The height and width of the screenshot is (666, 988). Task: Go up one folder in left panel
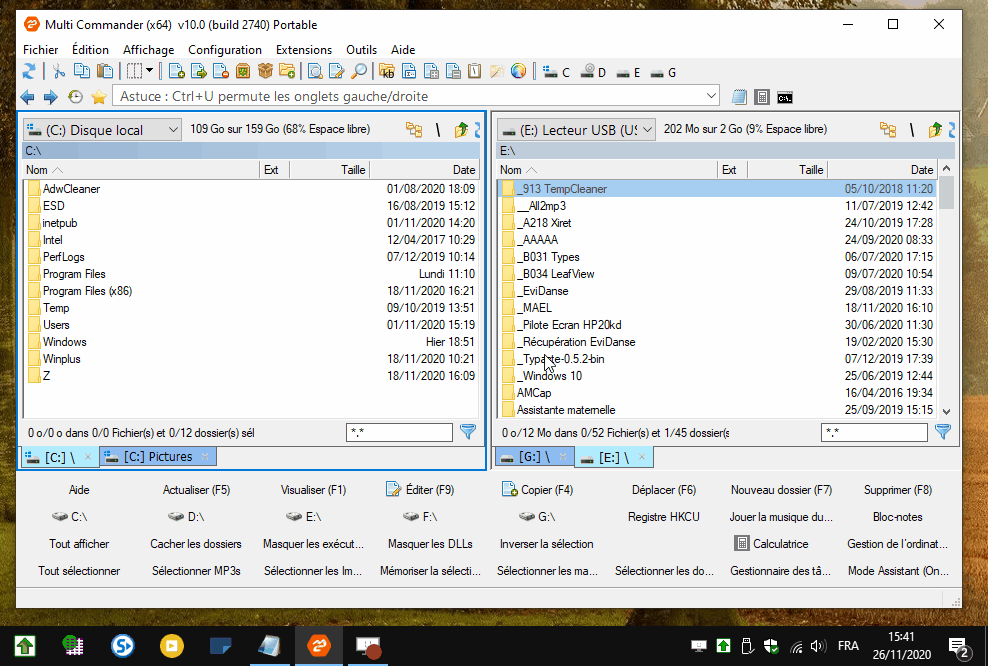461,129
